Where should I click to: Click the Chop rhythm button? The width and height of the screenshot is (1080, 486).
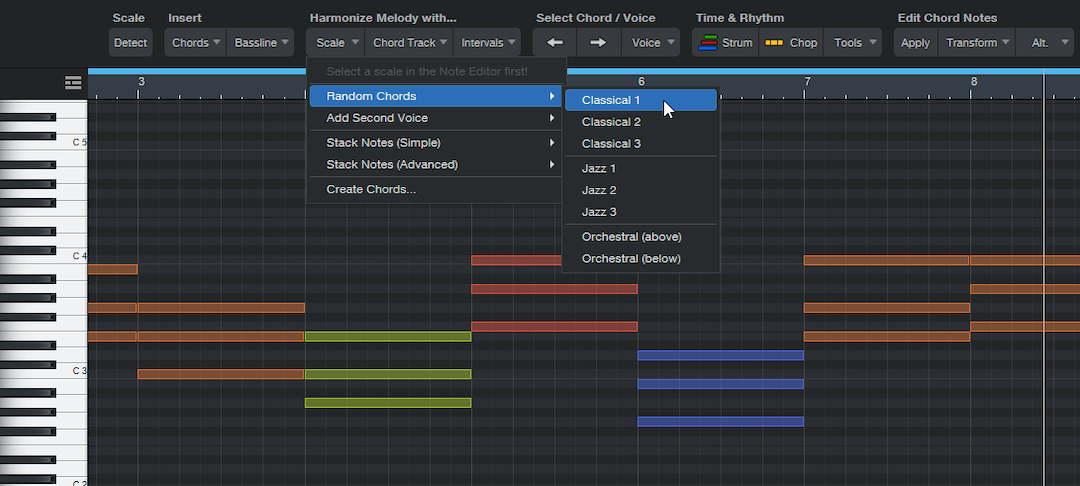(x=791, y=43)
